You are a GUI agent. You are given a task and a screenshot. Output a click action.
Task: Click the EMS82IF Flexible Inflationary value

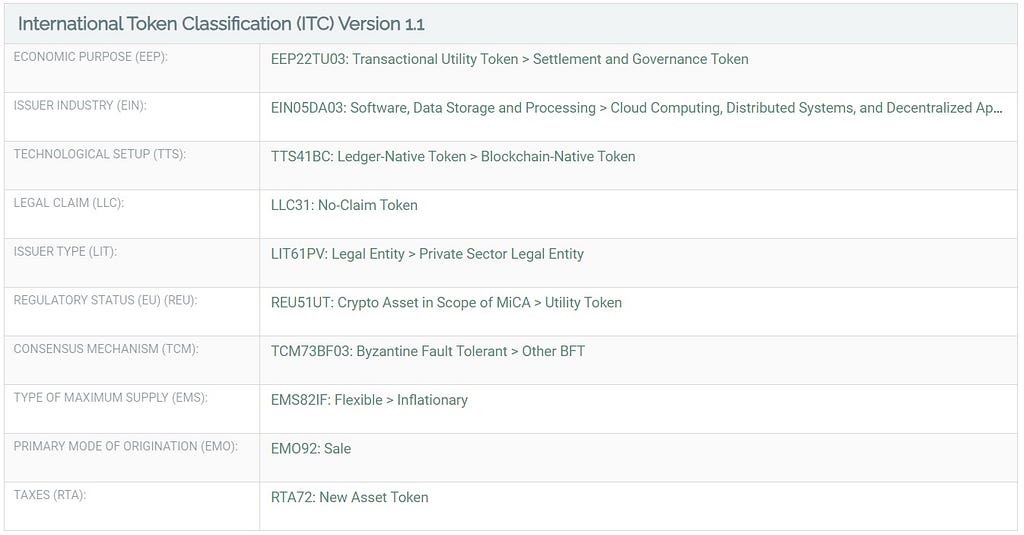click(x=369, y=400)
